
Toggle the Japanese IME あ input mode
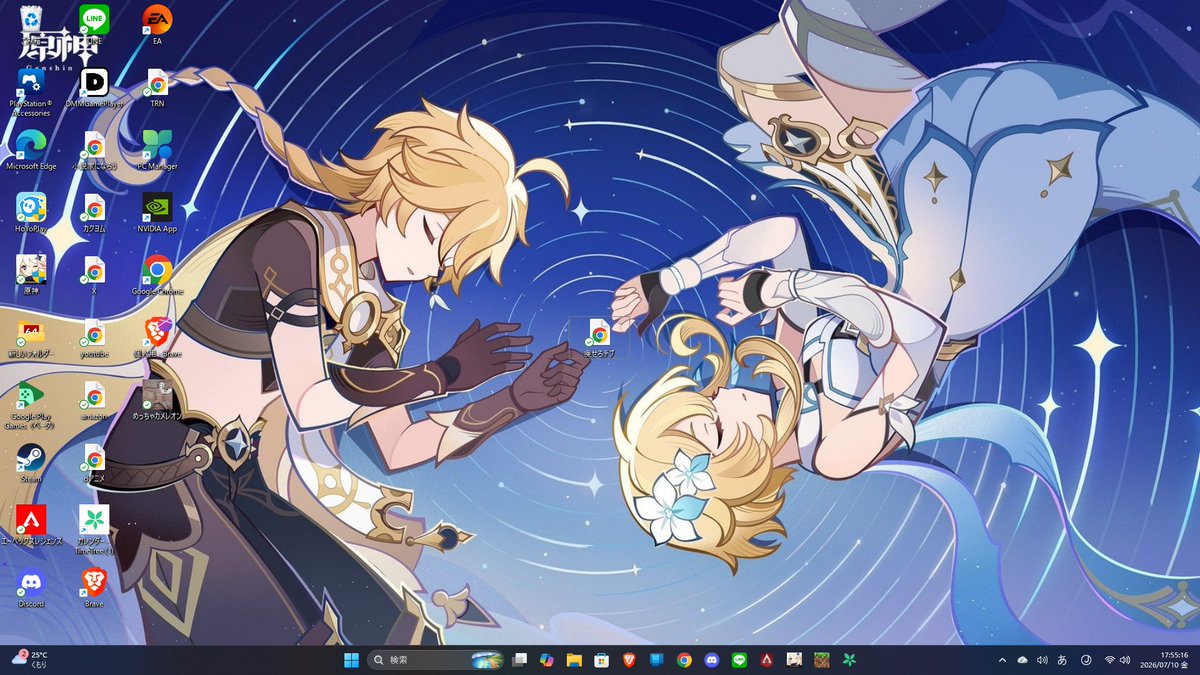tap(1062, 660)
